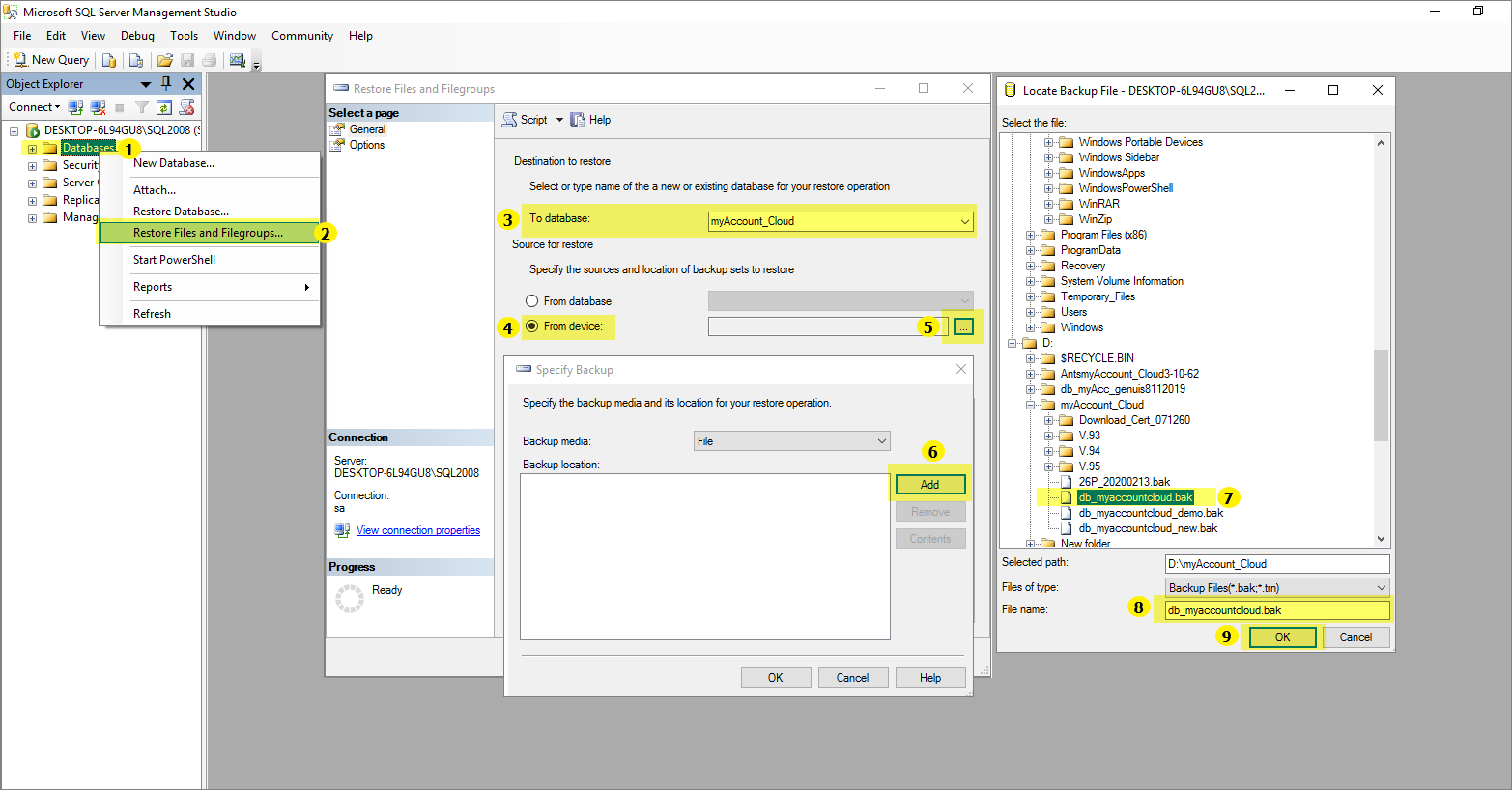Choose Attach... from context menu
1512x790 pixels.
[210, 190]
